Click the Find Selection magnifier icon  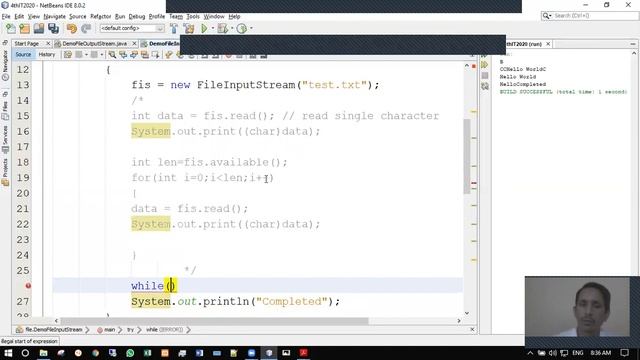[x=112, y=55]
